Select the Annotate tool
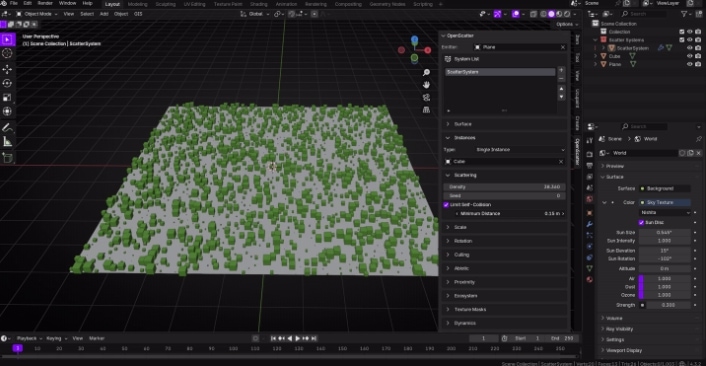 (x=7, y=128)
